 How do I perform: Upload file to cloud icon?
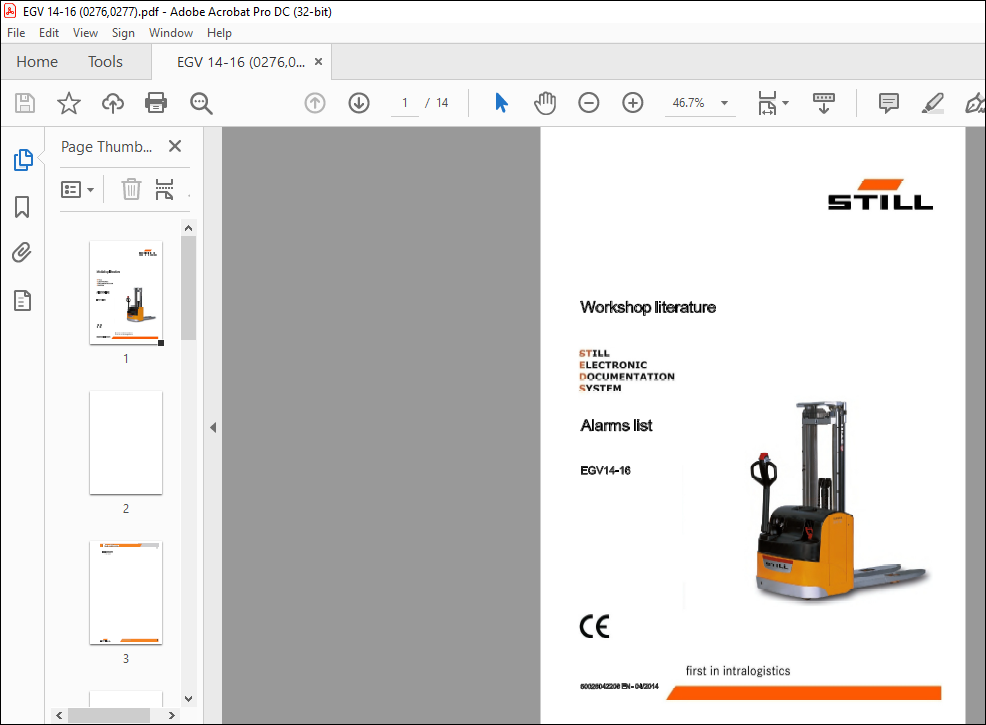point(113,102)
